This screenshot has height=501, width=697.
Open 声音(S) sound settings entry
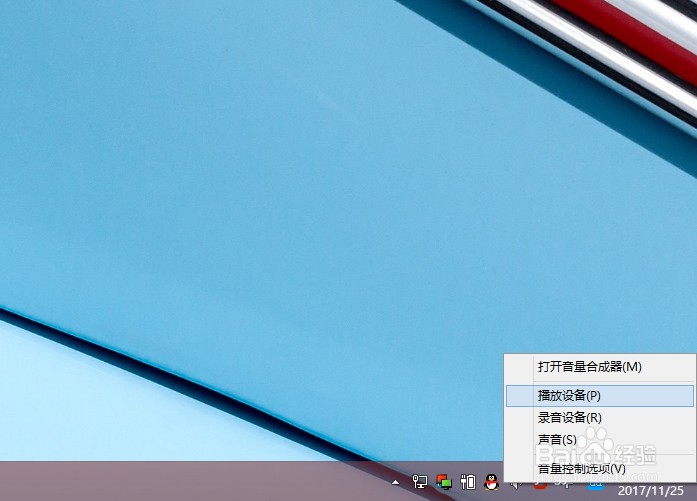click(557, 440)
